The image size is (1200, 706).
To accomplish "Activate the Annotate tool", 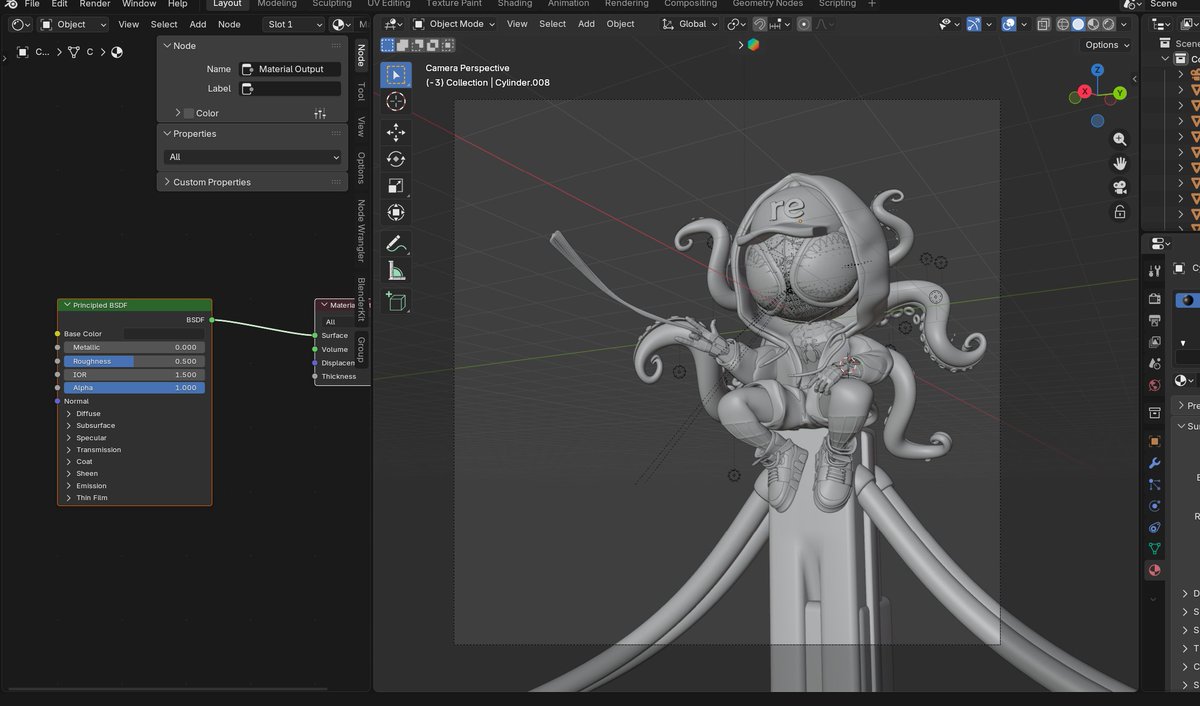I will coord(396,243).
